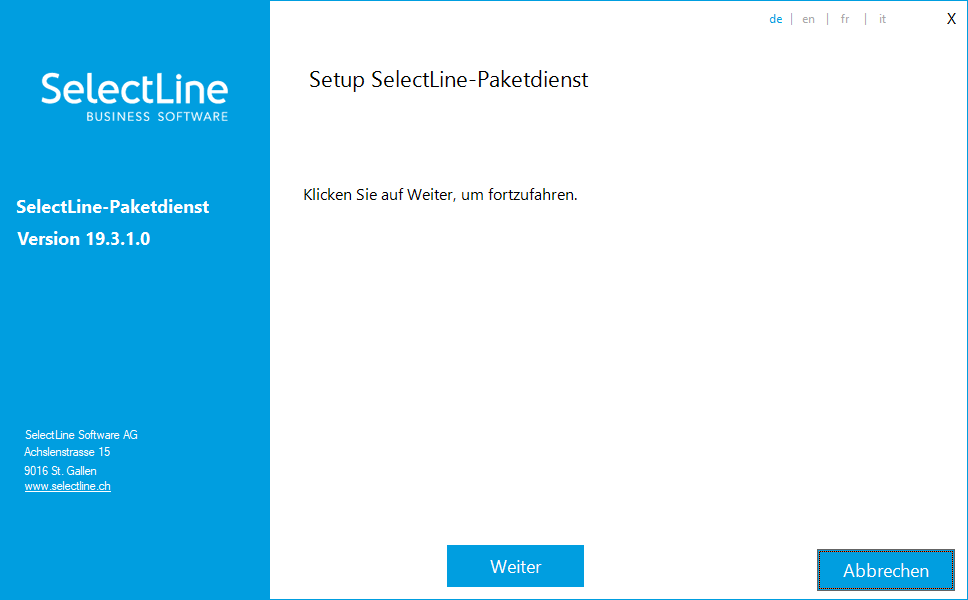Click the SelectLine Software AG company name
The width and height of the screenshot is (968, 600).
pyautogui.click(x=81, y=435)
